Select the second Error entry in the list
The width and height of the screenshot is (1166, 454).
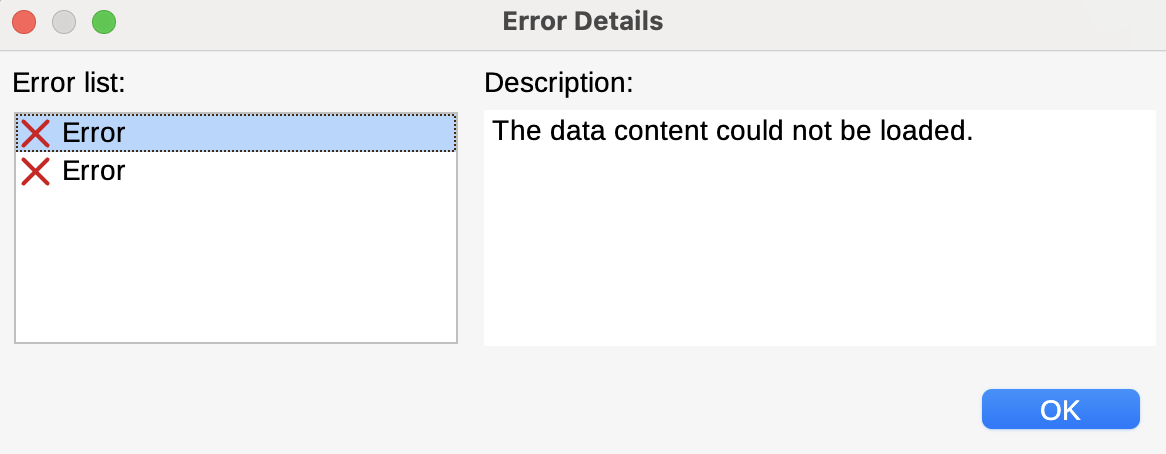[236, 171]
